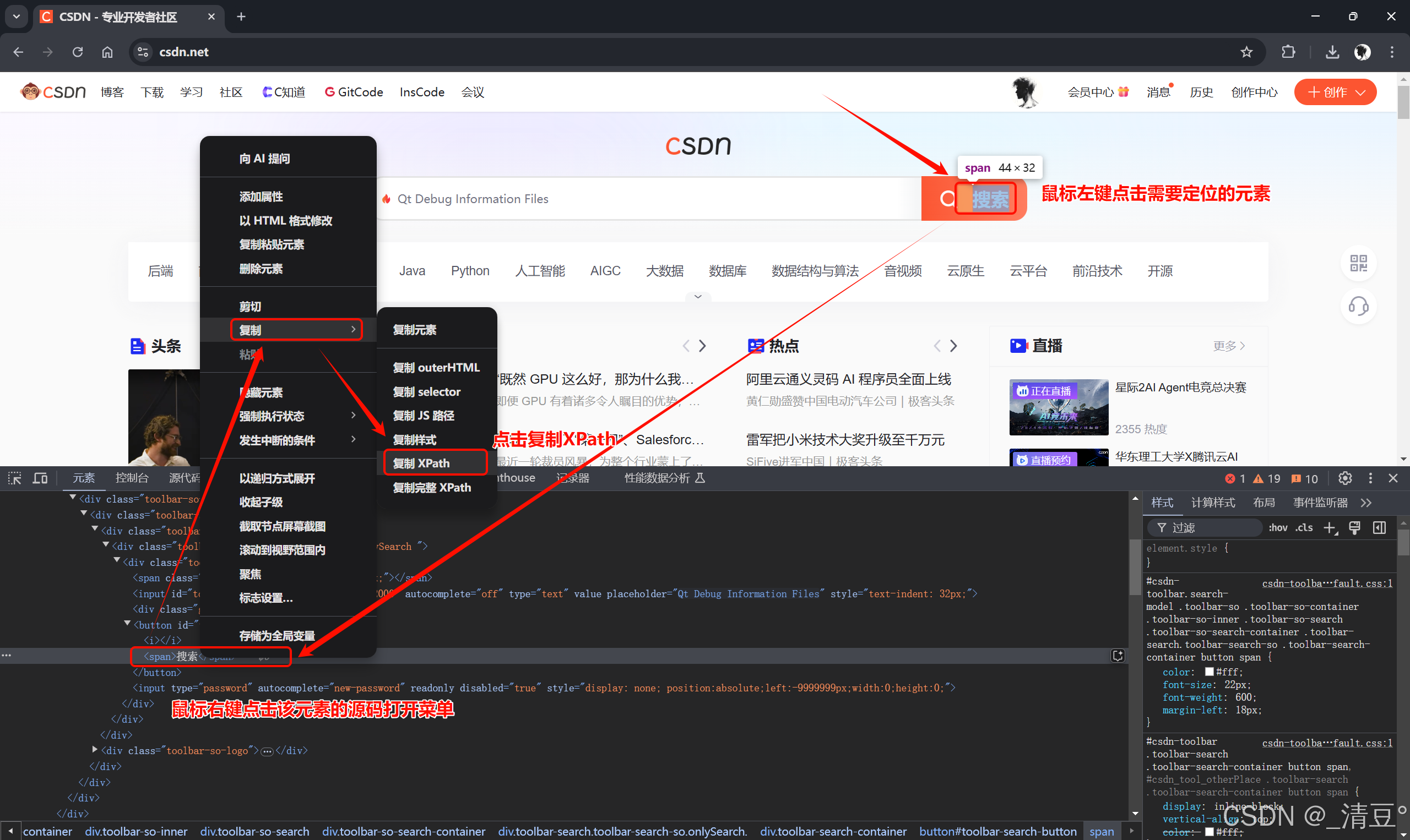Show more Styles pane tabs chevron
The height and width of the screenshot is (840, 1410).
point(1366,503)
